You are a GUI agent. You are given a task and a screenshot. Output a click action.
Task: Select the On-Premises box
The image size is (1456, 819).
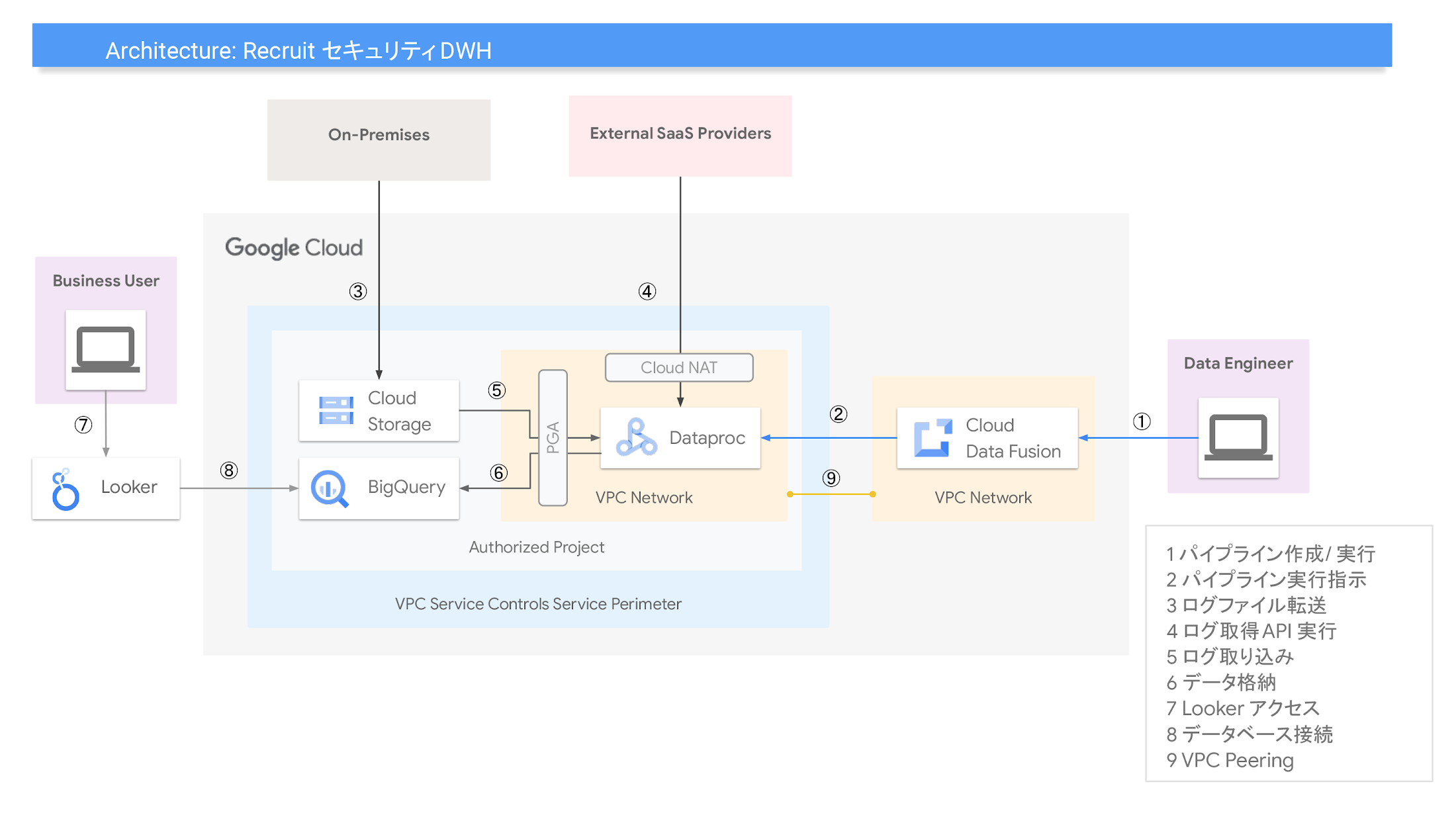point(379,140)
